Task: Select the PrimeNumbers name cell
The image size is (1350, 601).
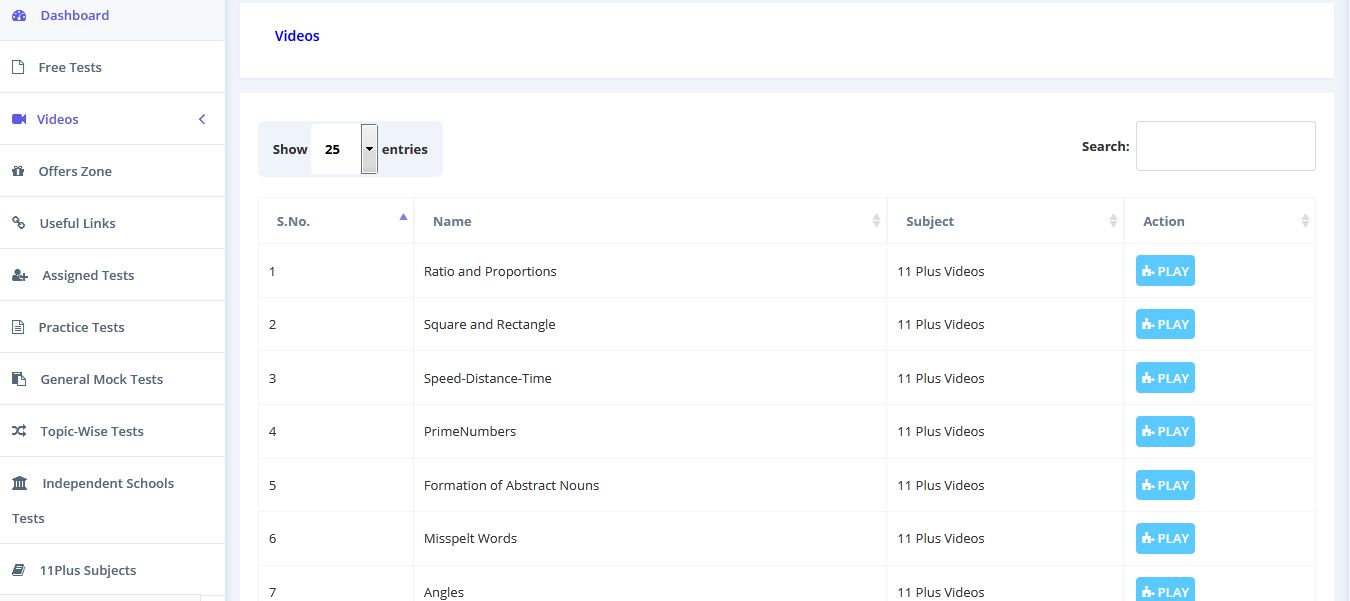Action: point(650,431)
